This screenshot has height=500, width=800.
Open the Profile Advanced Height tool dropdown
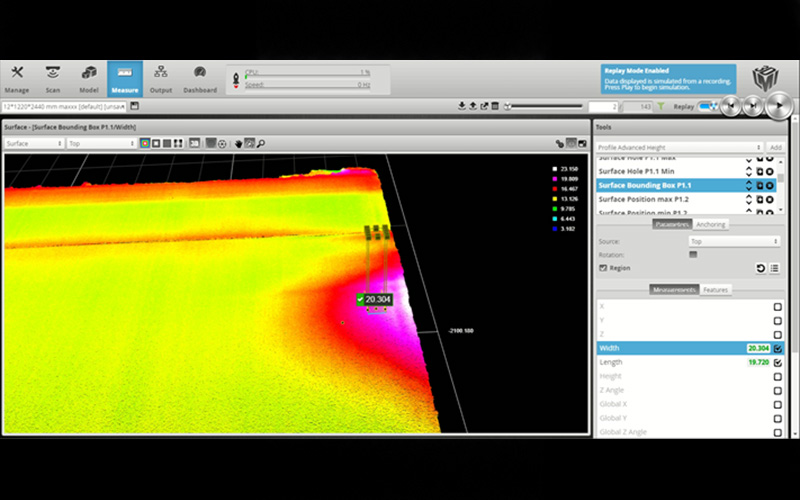(x=679, y=147)
